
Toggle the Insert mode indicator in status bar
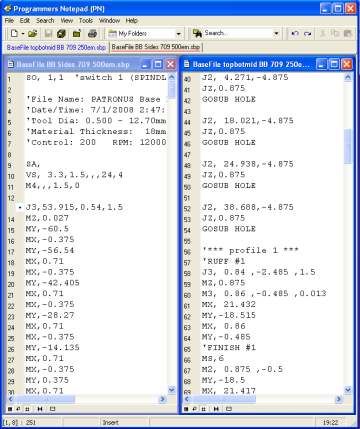(110, 422)
